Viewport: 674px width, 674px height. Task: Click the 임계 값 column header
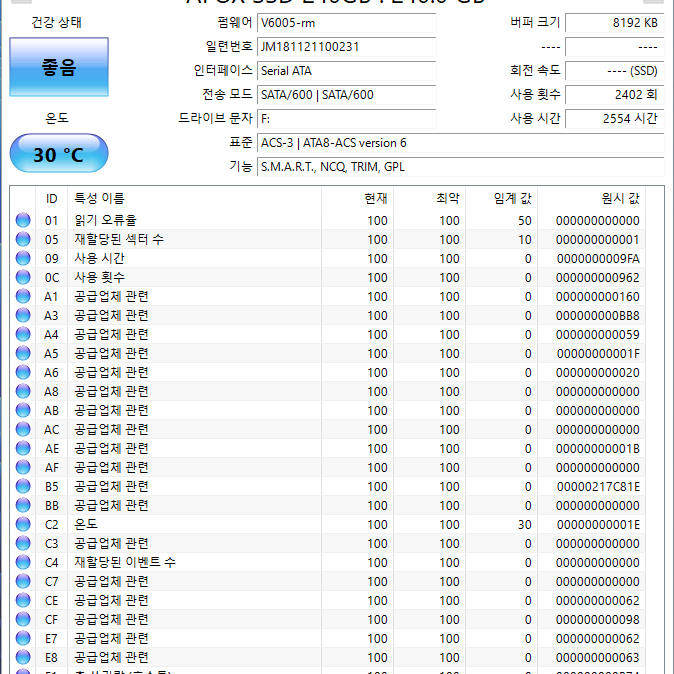tap(502, 199)
